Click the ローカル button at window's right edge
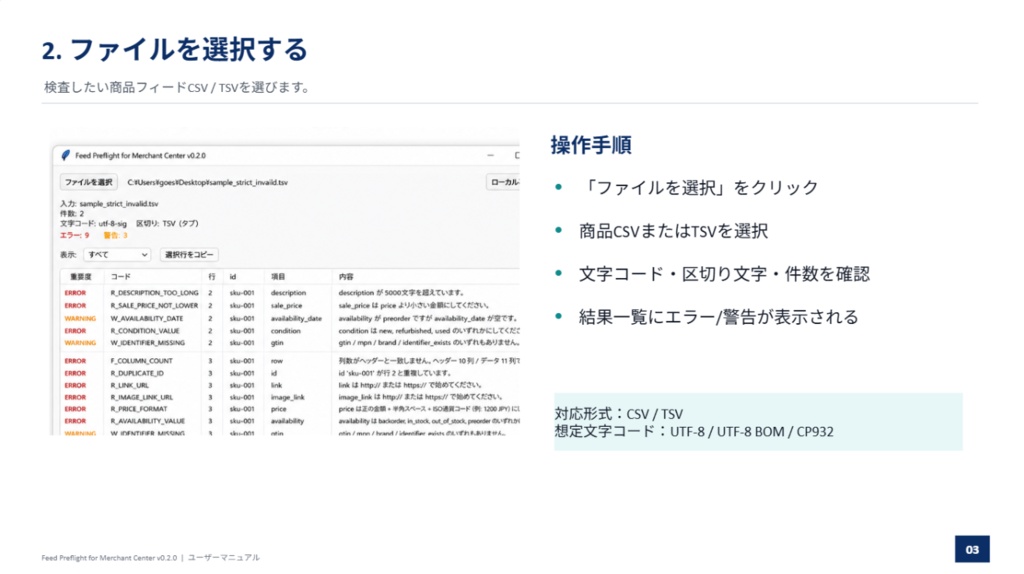The height and width of the screenshot is (574, 1024). (x=504, y=182)
